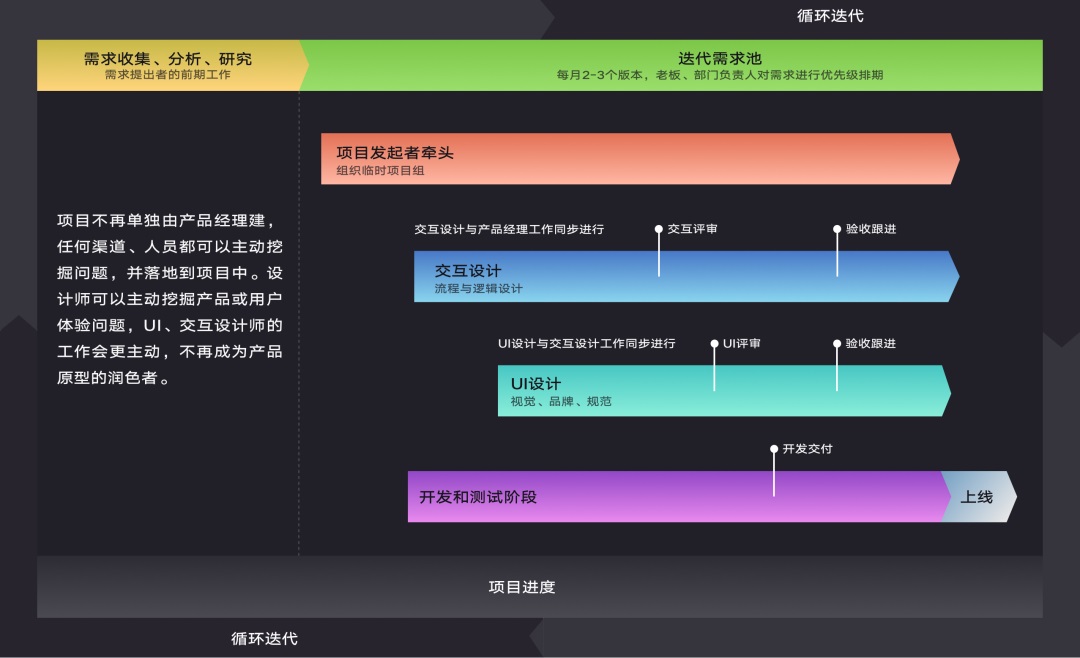Expand the 验收跟进 marker above 交互设计

pyautogui.click(x=836, y=229)
